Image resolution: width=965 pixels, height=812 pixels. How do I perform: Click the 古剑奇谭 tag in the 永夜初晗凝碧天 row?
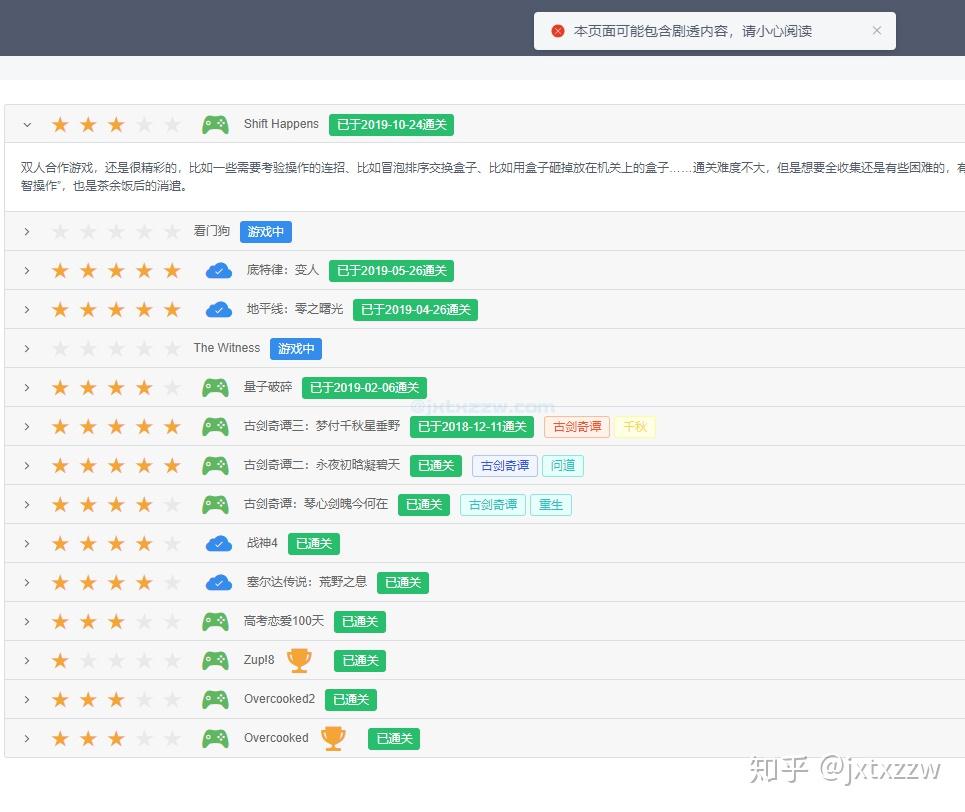pos(505,465)
